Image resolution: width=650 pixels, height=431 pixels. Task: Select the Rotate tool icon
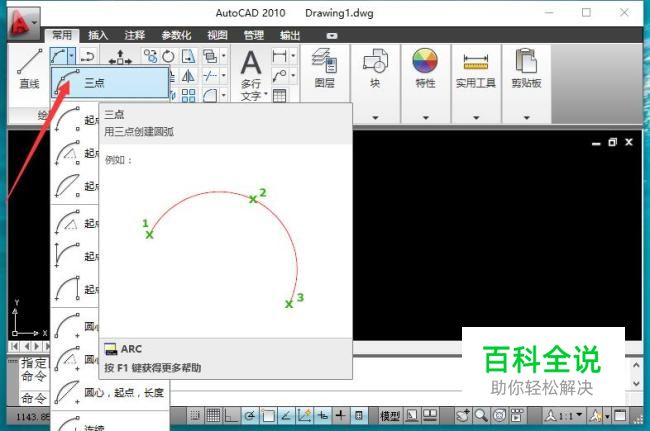(x=168, y=56)
